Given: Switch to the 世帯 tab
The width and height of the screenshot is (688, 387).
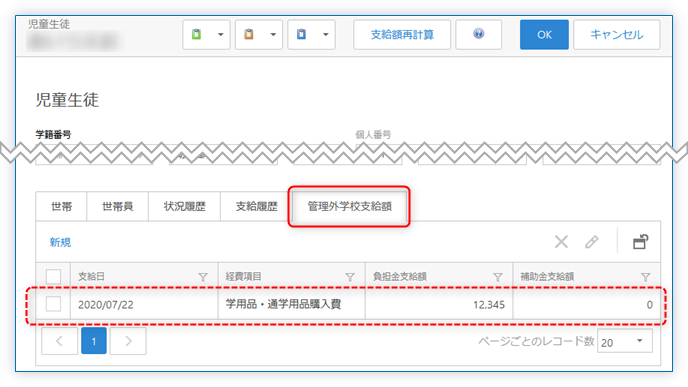Looking at the screenshot, I should [61, 206].
